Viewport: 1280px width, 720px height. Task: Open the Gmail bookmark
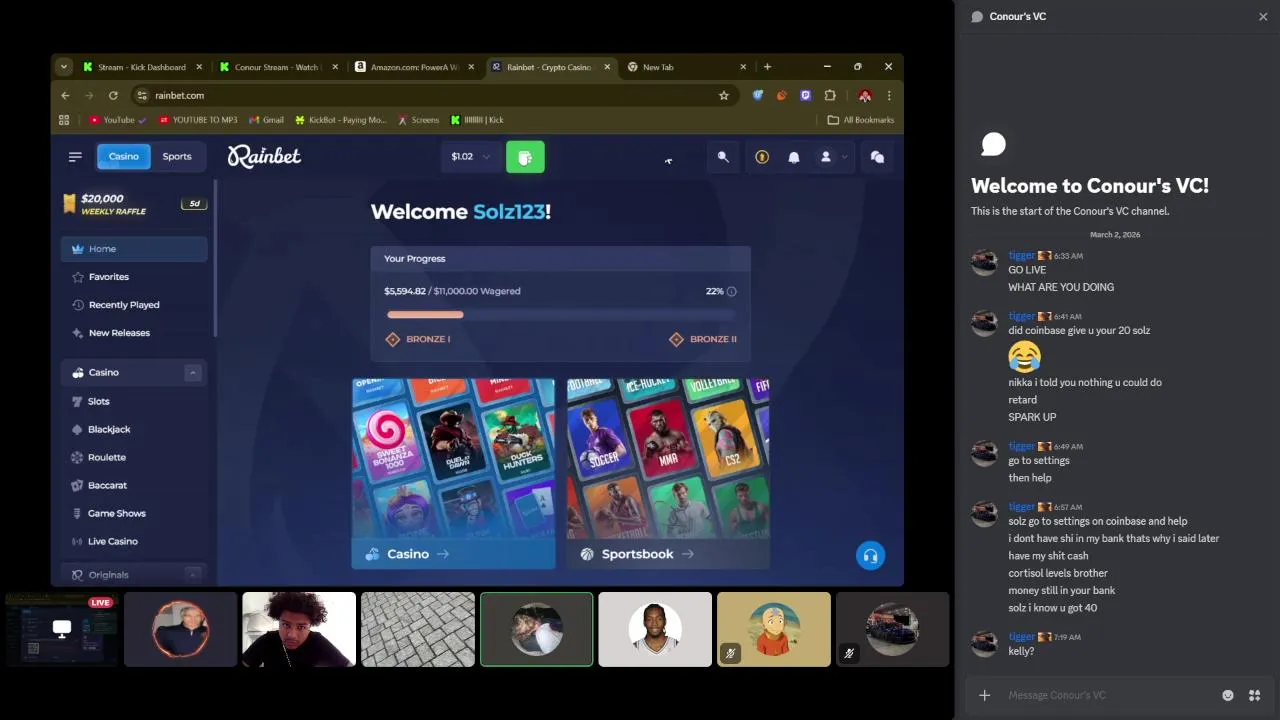point(266,120)
